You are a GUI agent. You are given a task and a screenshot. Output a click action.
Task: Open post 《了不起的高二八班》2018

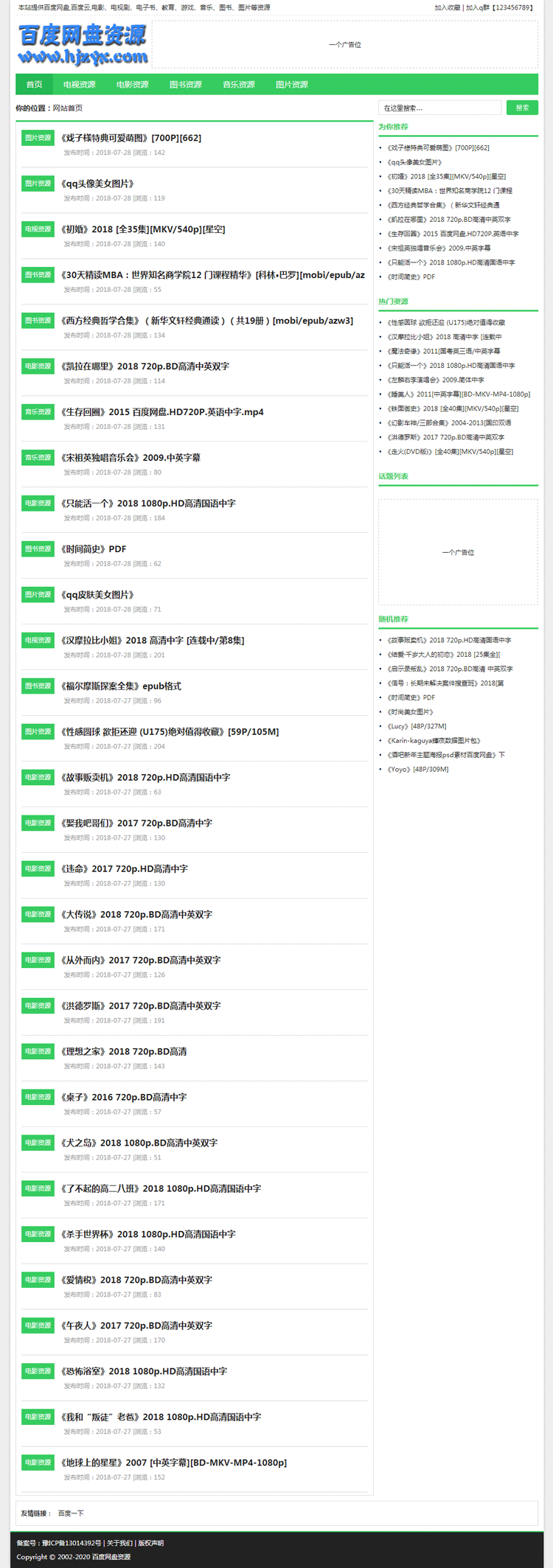[x=160, y=1189]
